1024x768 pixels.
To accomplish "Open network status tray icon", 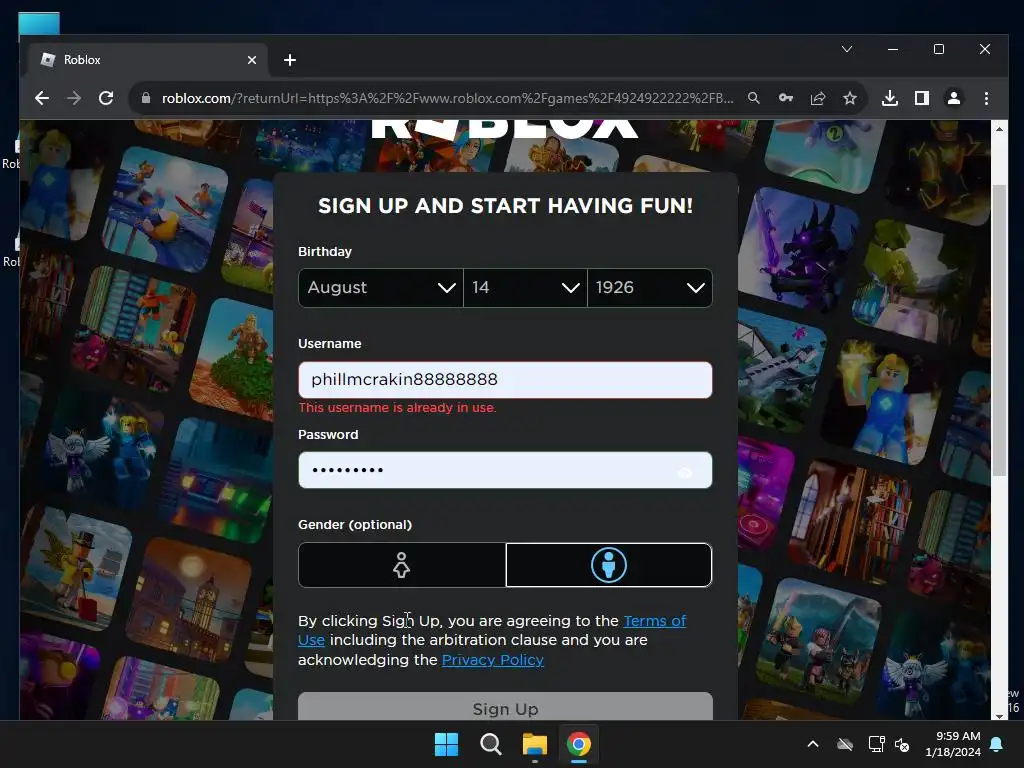I will pyautogui.click(x=876, y=744).
